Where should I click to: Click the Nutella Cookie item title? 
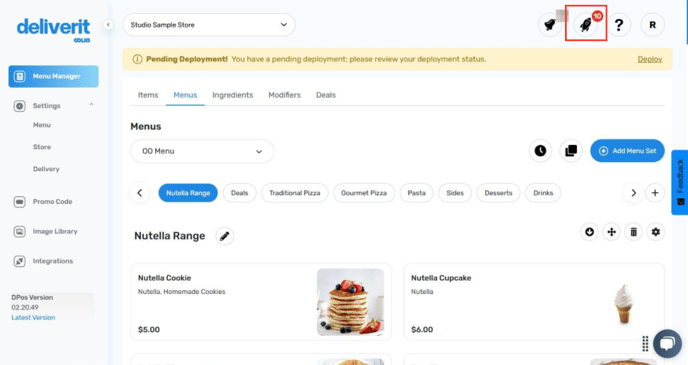165,278
